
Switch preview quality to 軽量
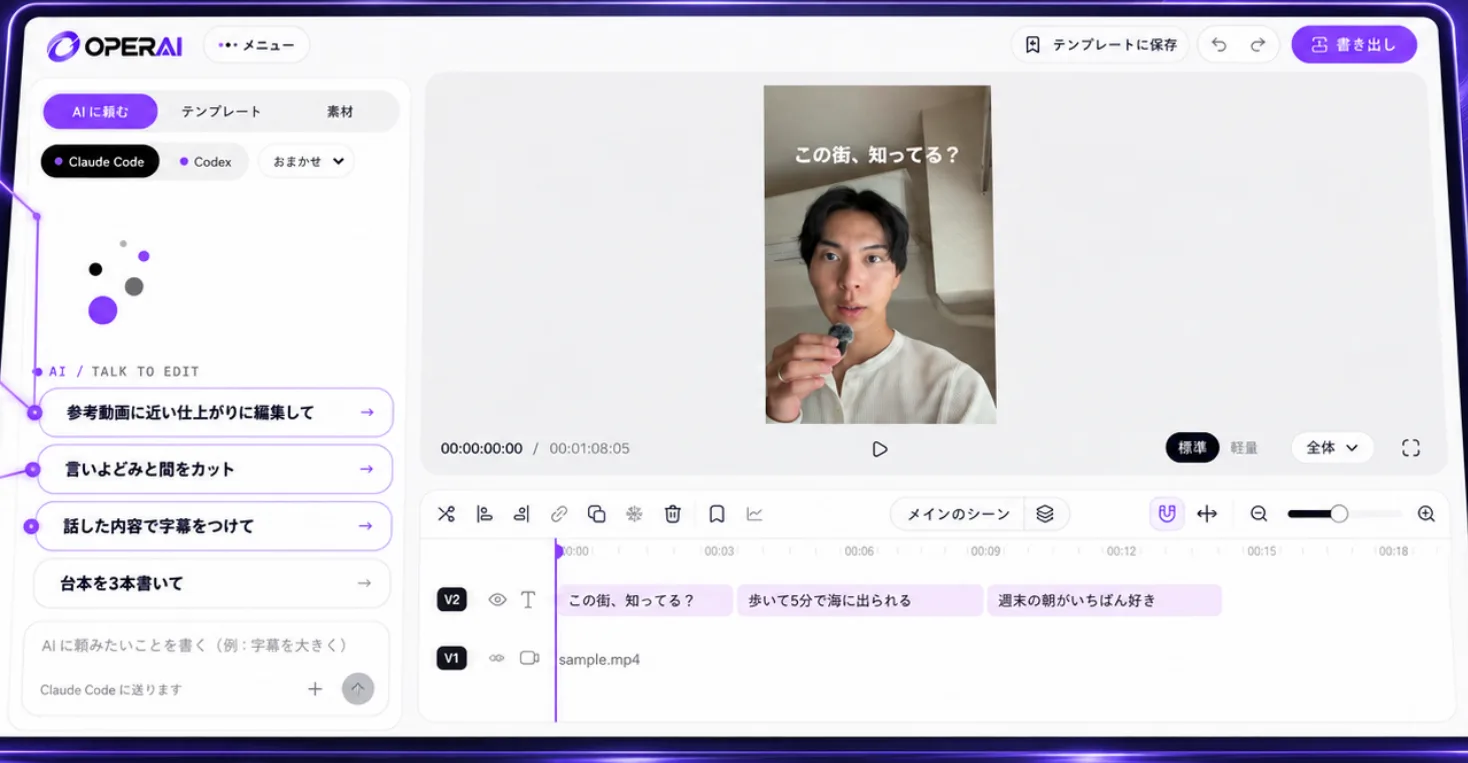(x=1244, y=448)
